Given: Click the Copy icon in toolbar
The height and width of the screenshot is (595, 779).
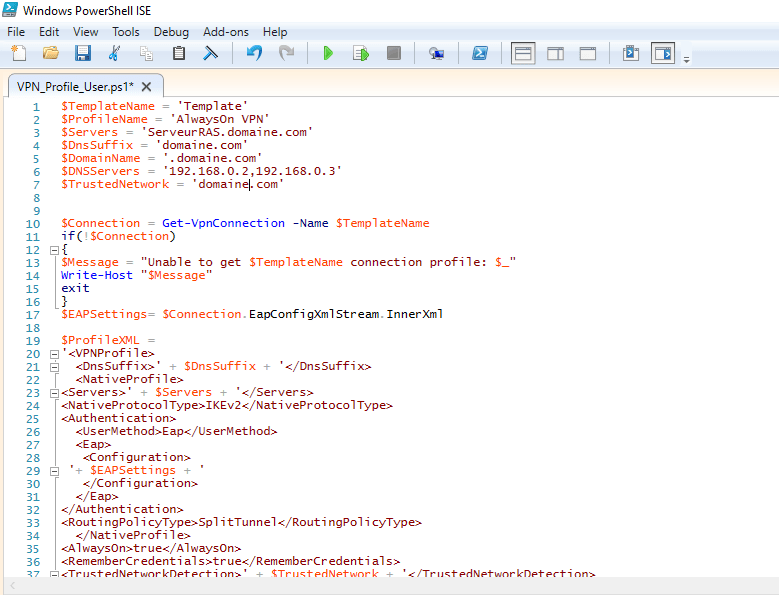Looking at the screenshot, I should tap(147, 53).
